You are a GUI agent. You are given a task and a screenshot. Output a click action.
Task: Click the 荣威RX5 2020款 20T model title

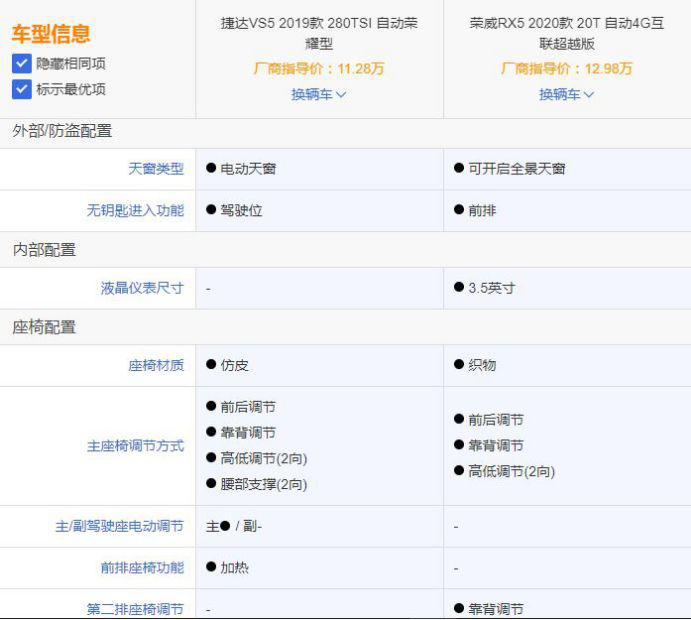[x=567, y=33]
